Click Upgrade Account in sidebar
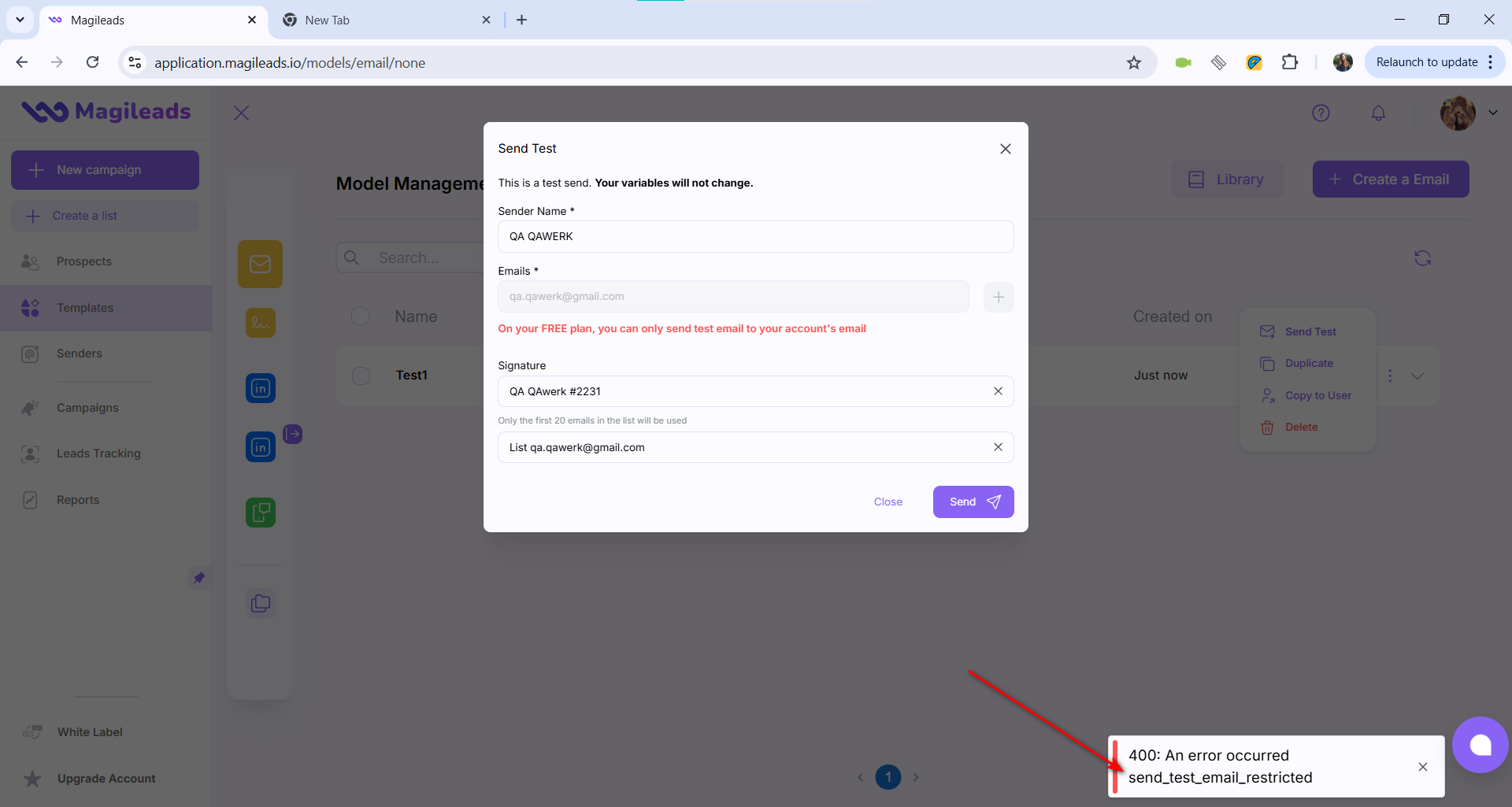 point(106,779)
